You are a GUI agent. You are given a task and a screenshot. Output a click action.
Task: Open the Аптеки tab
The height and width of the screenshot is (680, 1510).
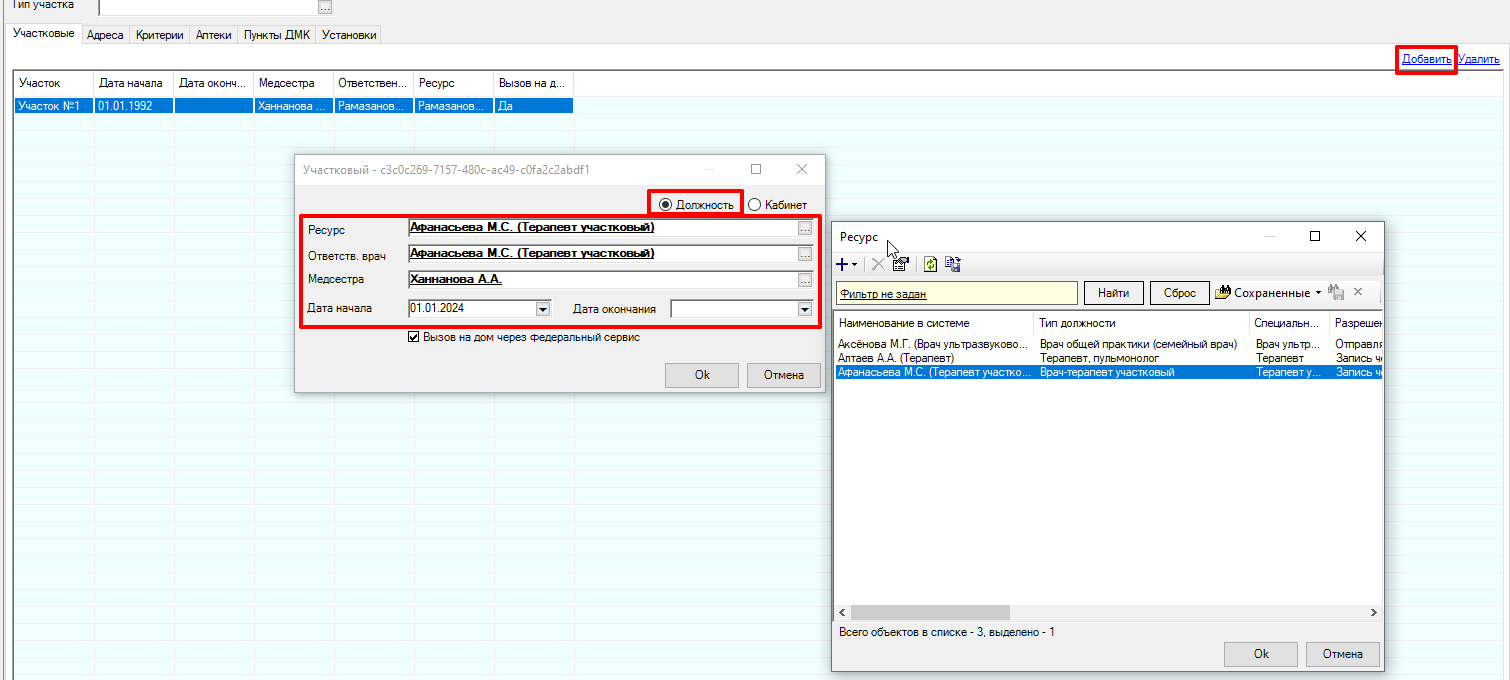214,35
